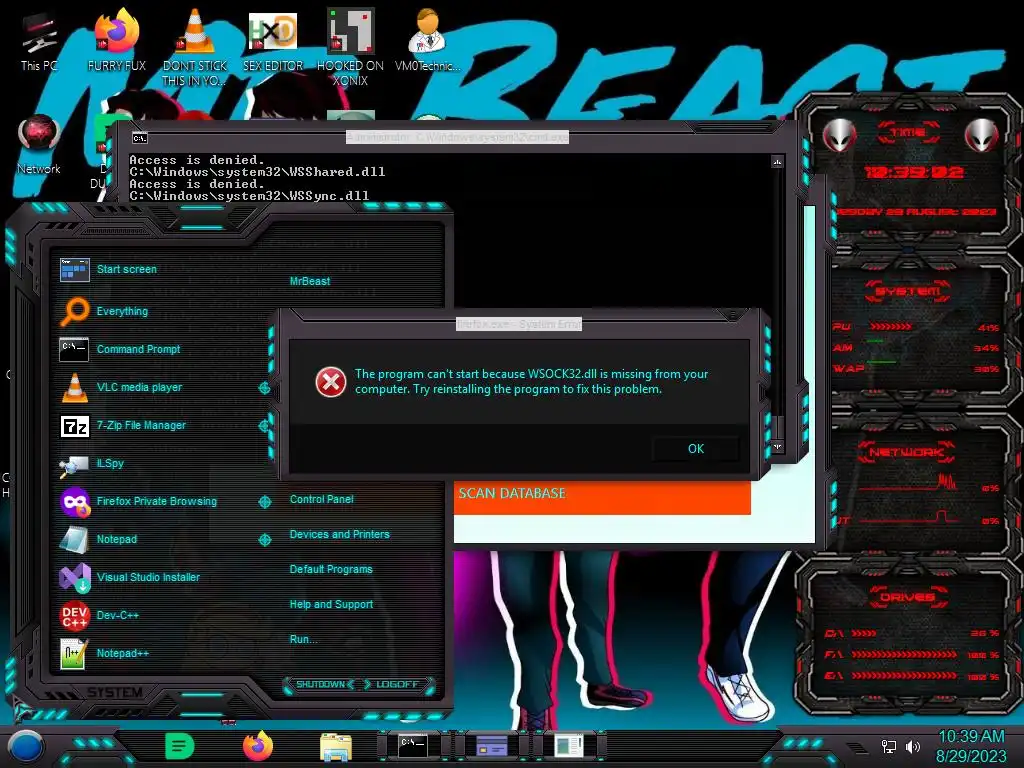Viewport: 1024px width, 768px height.
Task: Open the green notes app on taskbar
Action: coord(180,746)
